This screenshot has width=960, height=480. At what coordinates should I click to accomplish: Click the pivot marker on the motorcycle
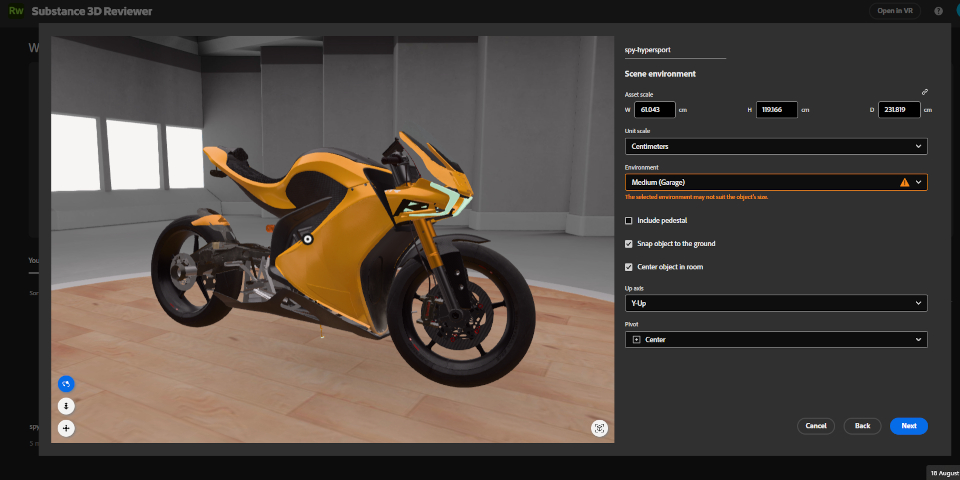308,240
